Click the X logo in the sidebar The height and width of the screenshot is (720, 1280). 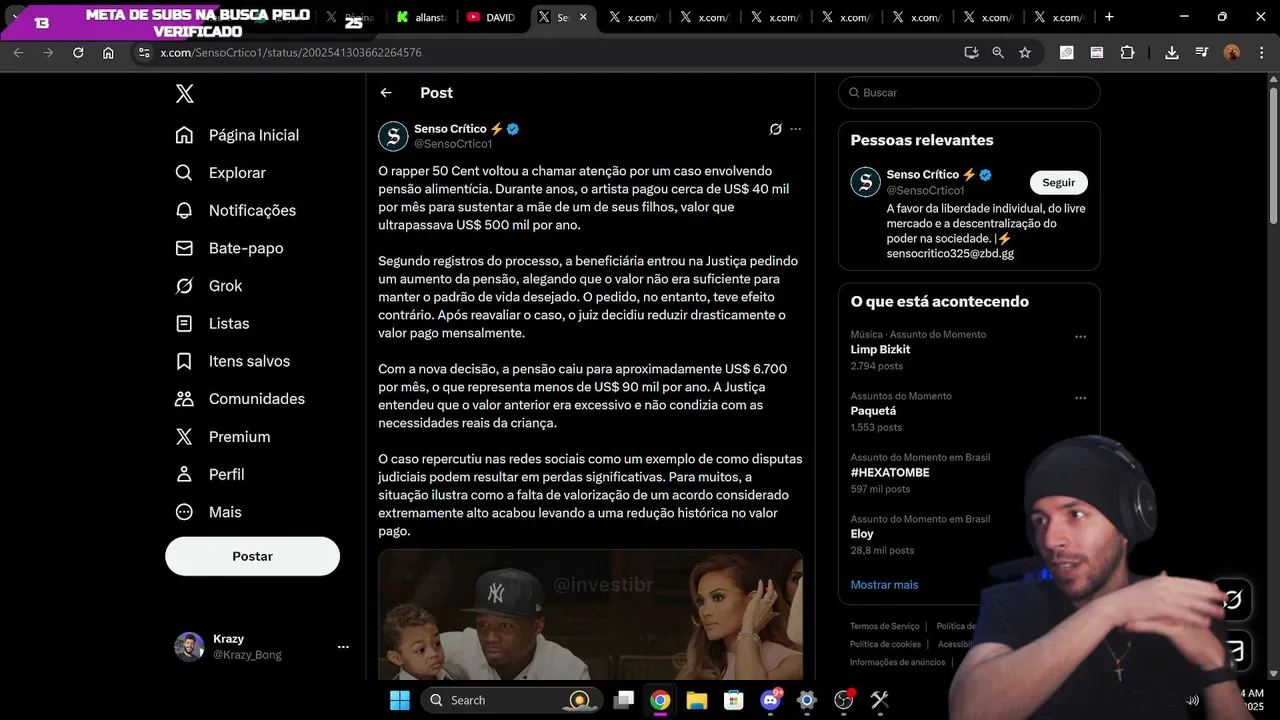(184, 94)
